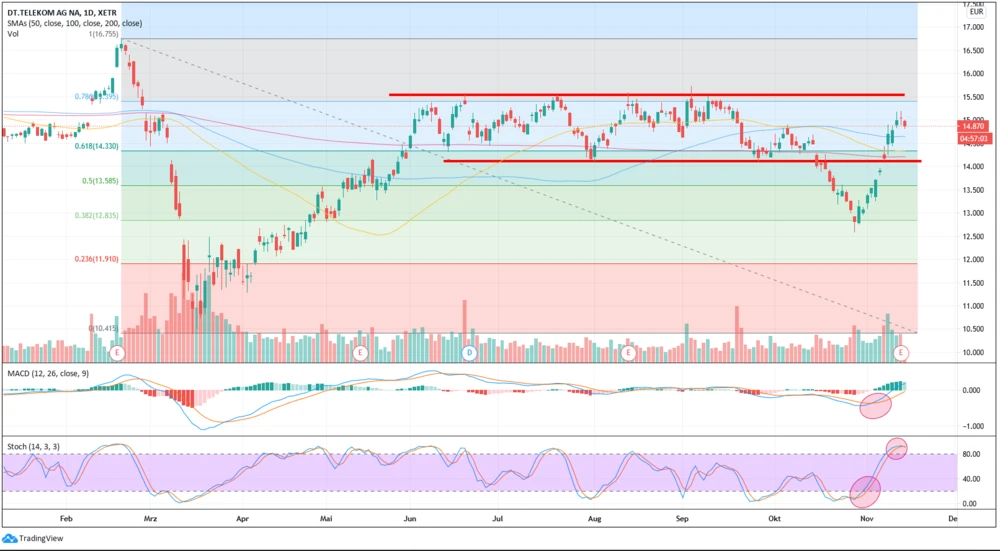Open the earnings marker E in August
The width and height of the screenshot is (1000, 551).
coord(628,353)
